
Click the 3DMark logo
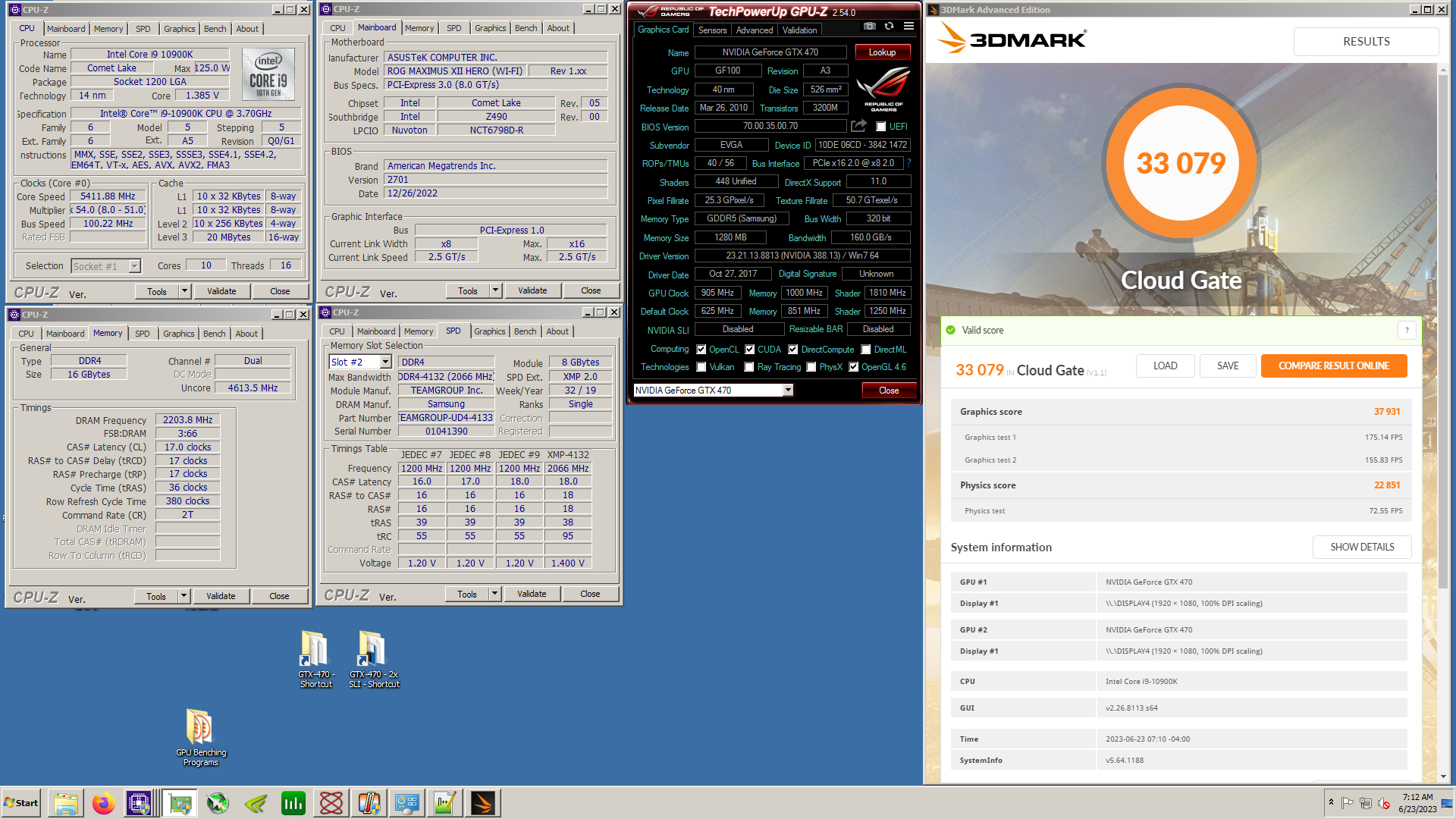(x=1012, y=38)
